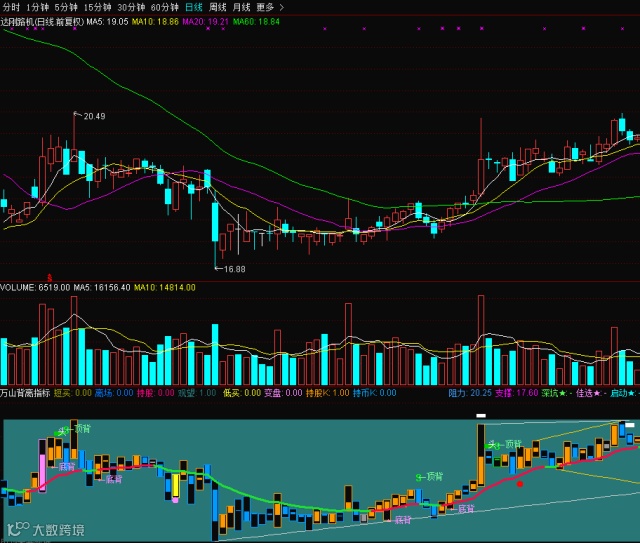Click the 启动★ indicator label
Image resolution: width=640 pixels, height=543 pixels.
tap(625, 393)
